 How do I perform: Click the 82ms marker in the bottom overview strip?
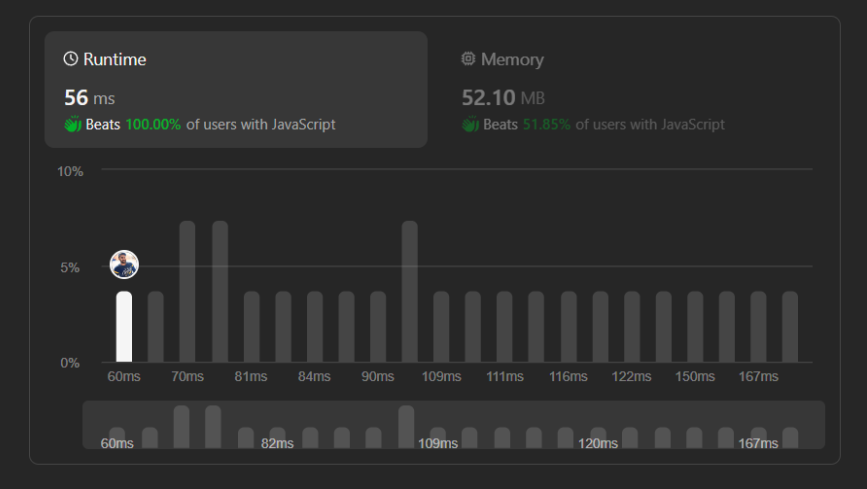[277, 443]
